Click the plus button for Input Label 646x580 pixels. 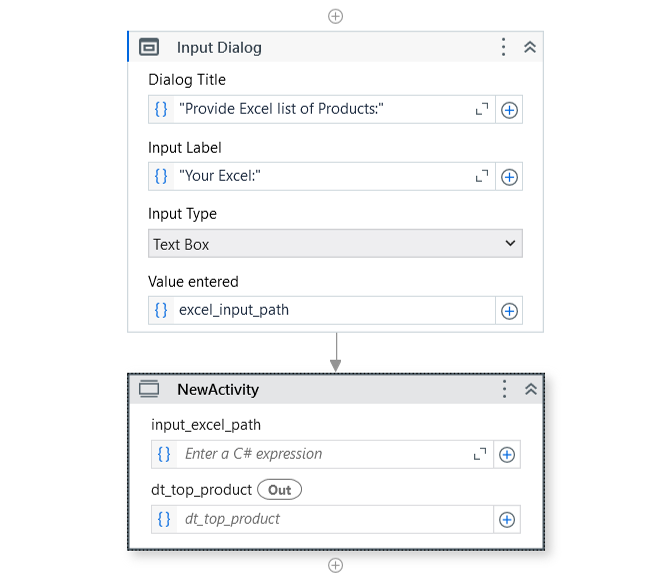[x=509, y=177]
